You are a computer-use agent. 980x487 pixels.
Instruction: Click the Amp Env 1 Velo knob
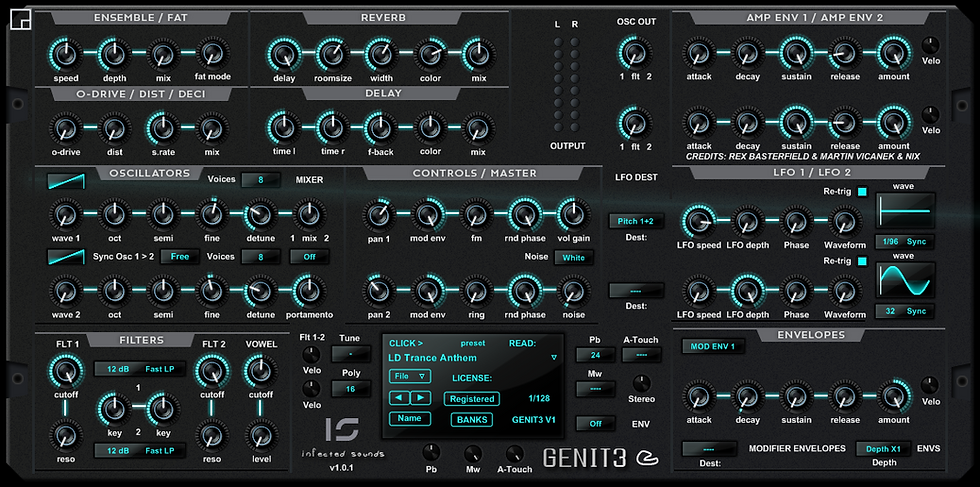pos(931,46)
